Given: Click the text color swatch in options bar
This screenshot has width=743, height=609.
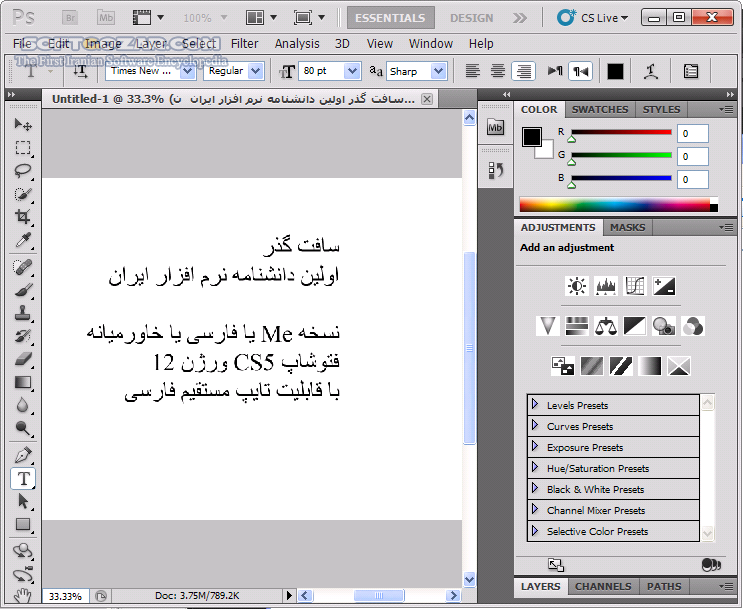Looking at the screenshot, I should pos(615,72).
